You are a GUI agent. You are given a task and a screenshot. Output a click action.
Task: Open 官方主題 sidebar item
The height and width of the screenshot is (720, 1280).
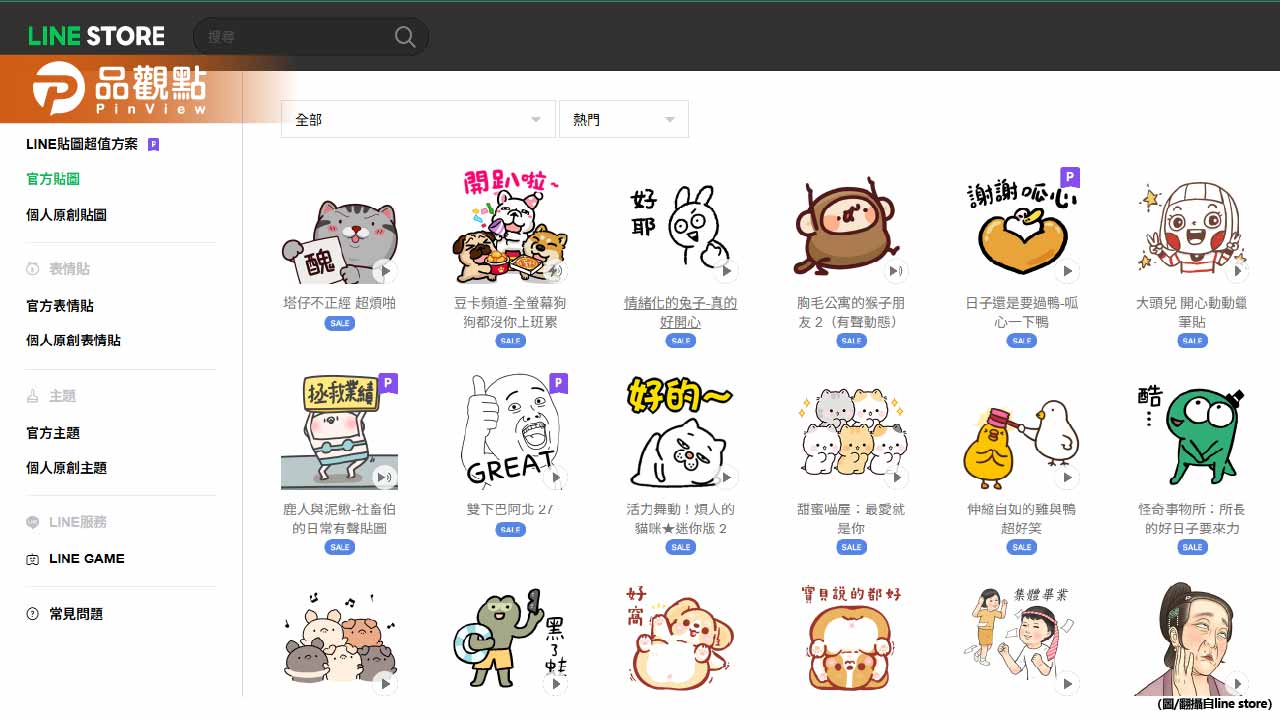pos(53,433)
